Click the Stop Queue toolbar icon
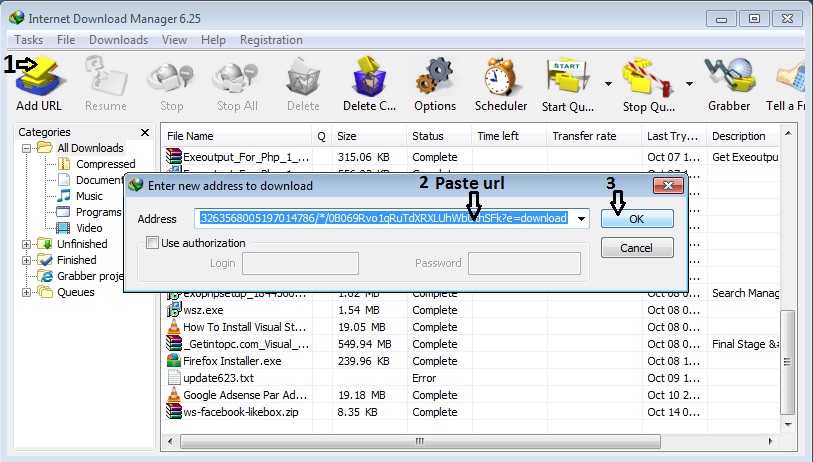Screen dimensions: 813x462 [x=648, y=78]
